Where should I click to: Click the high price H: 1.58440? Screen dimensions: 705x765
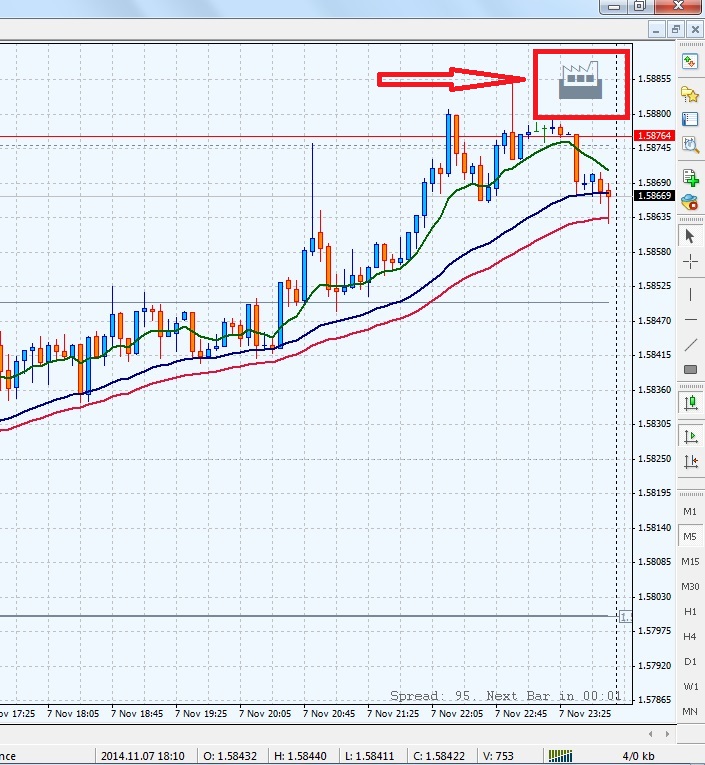300,756
